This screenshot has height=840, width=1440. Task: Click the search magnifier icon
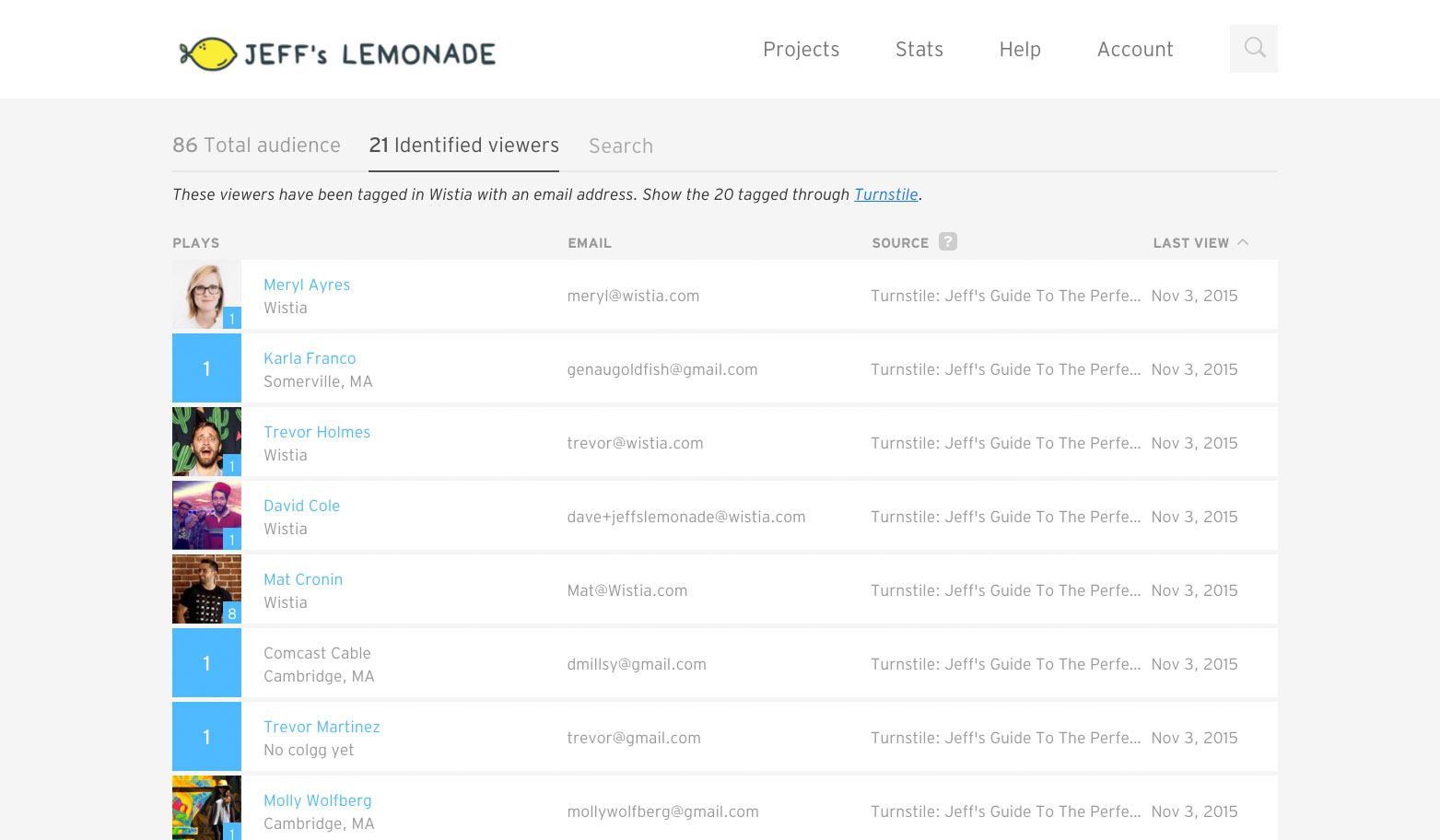pos(1254,48)
